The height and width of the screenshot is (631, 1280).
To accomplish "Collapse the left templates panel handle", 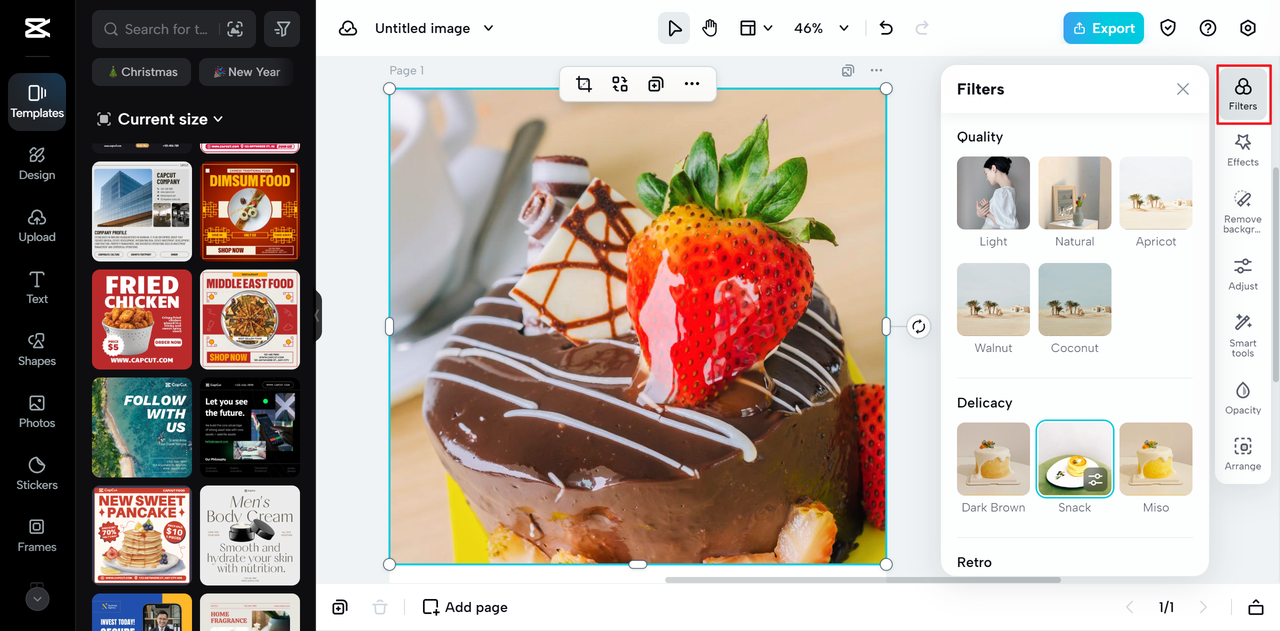I will pos(318,316).
